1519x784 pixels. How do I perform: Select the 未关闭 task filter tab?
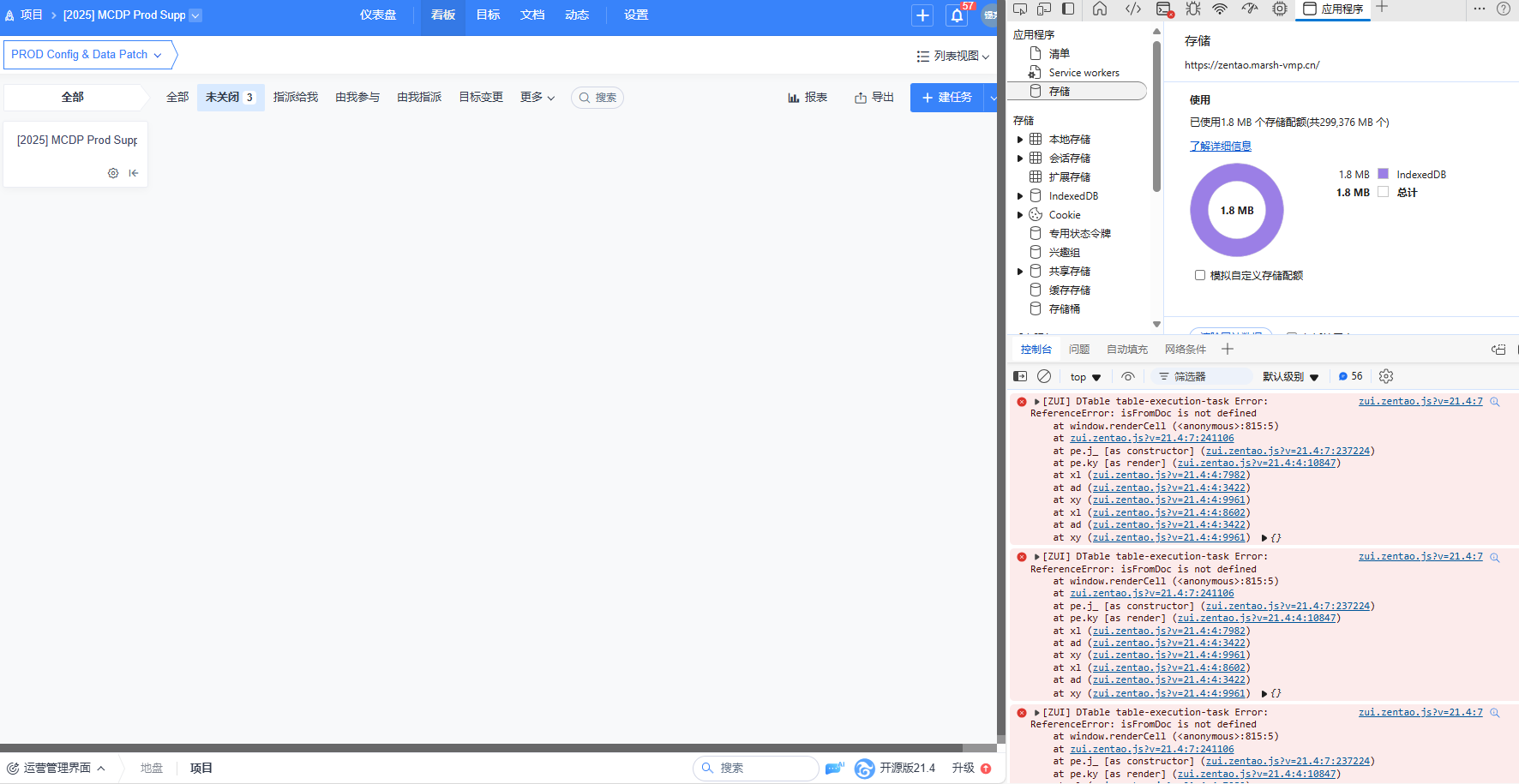231,97
